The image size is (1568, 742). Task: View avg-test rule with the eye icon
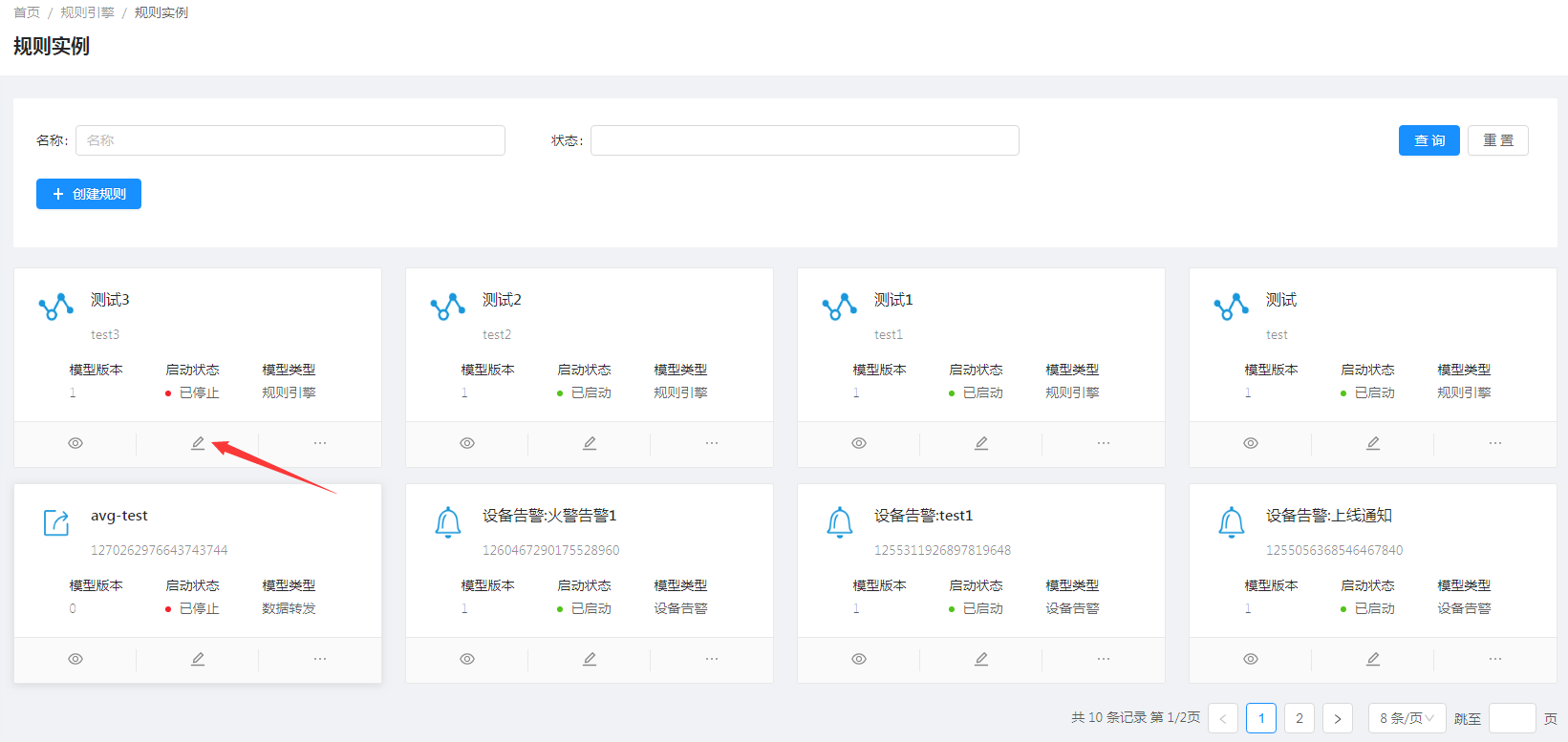pos(75,659)
